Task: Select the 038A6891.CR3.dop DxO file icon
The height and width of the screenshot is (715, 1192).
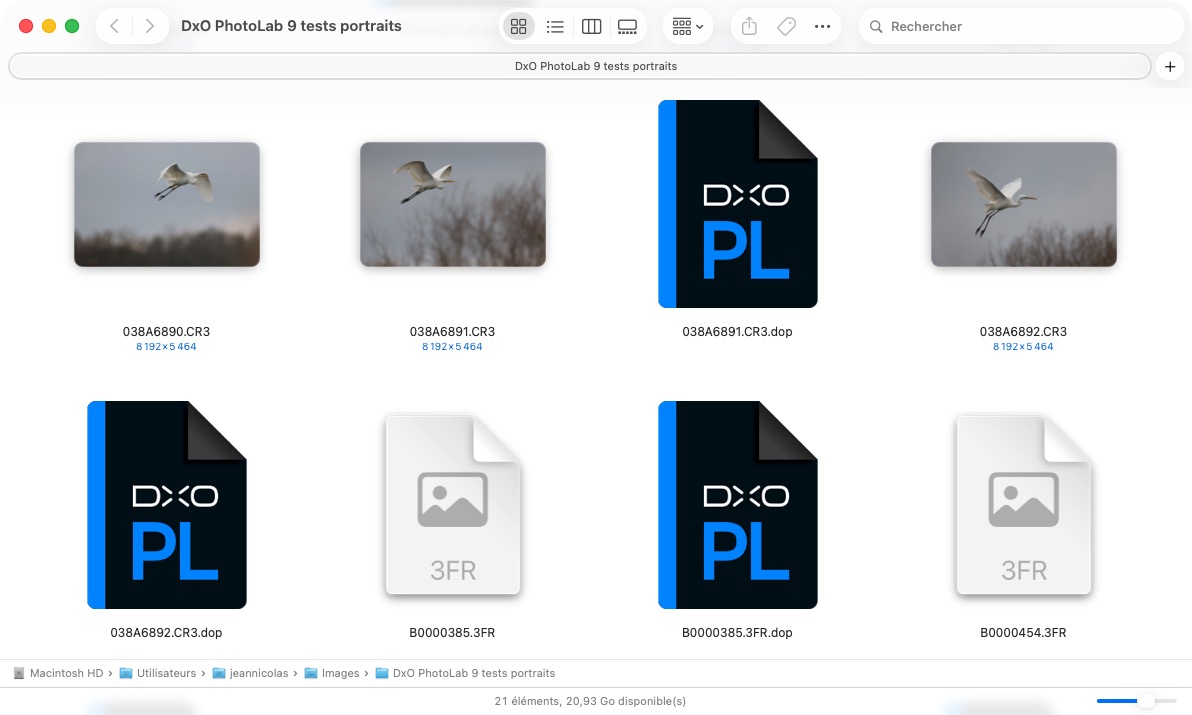Action: pyautogui.click(x=737, y=204)
